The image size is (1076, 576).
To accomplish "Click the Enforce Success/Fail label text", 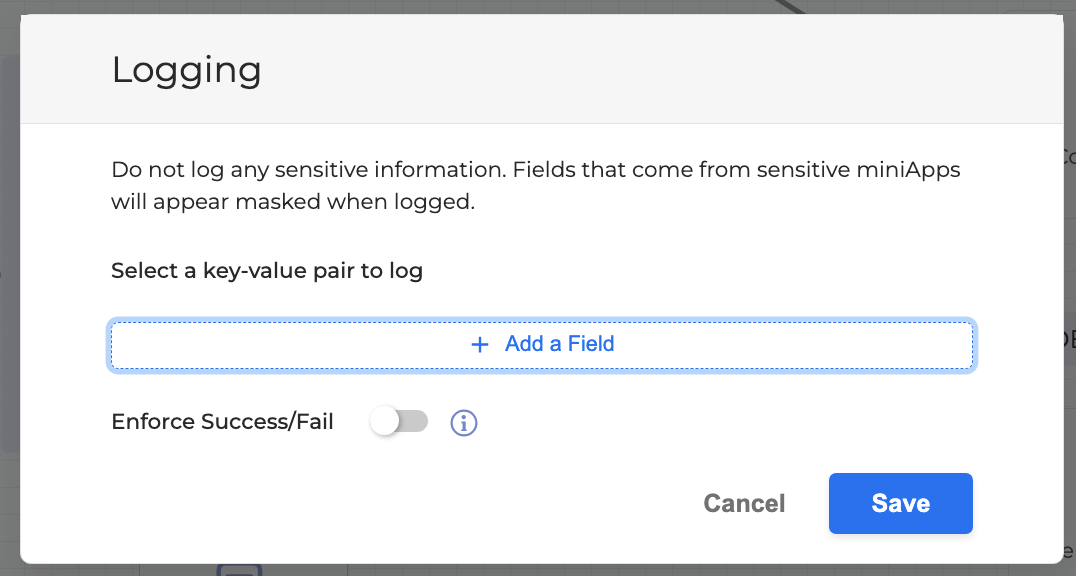I will click(x=222, y=422).
